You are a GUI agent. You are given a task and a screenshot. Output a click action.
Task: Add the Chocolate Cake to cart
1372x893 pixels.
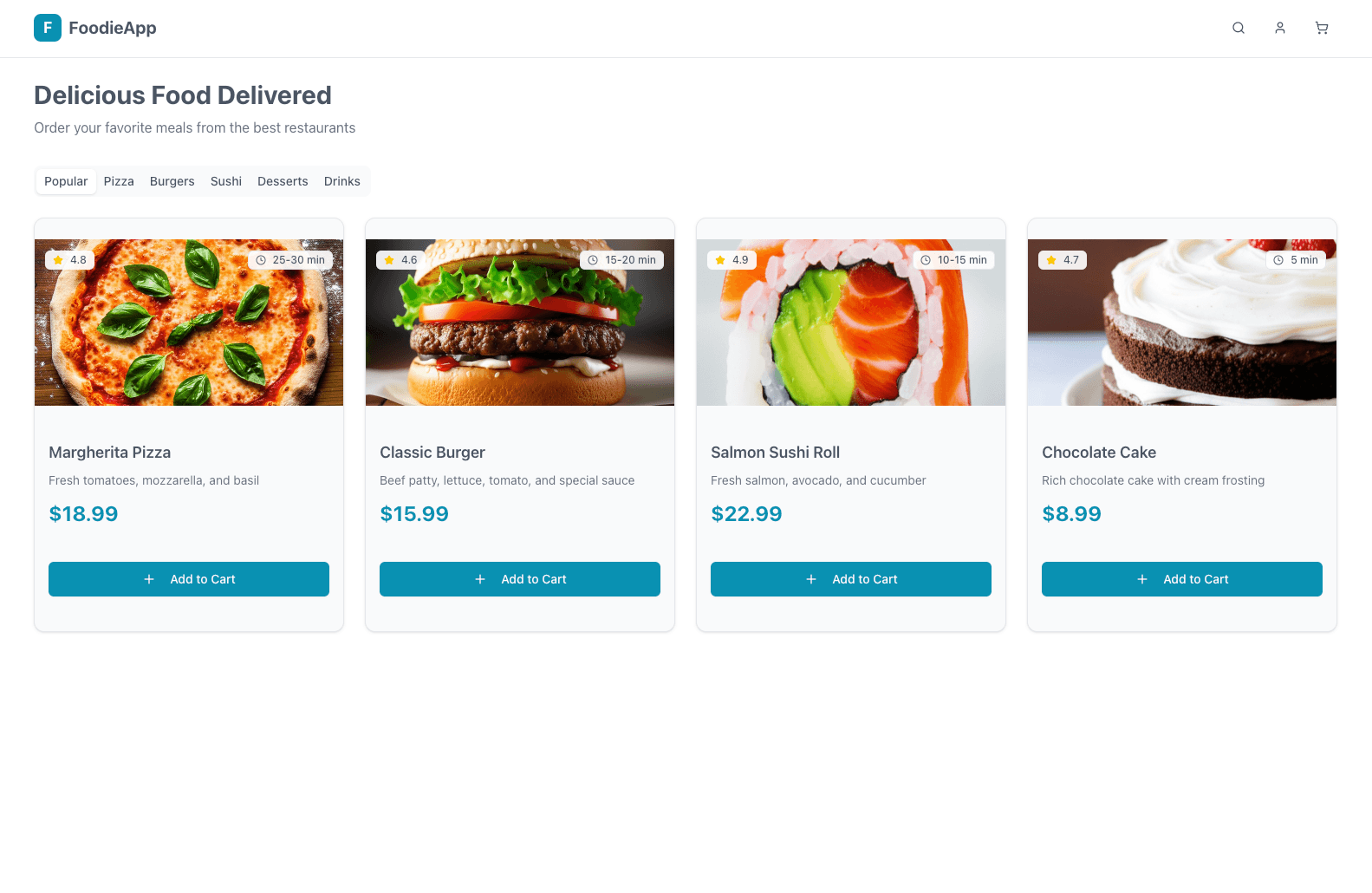tap(1181, 579)
